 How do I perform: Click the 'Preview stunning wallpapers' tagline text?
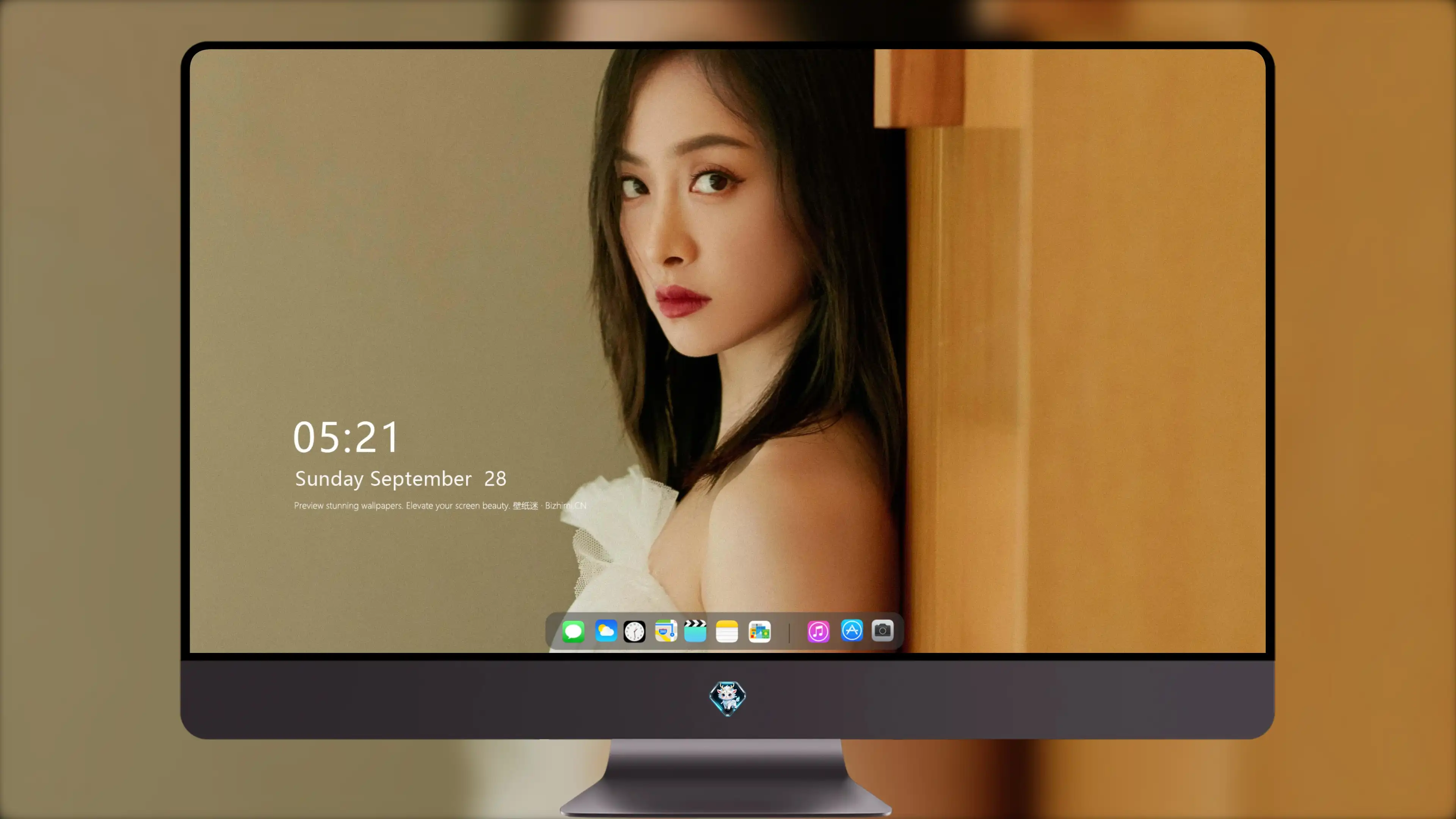[440, 506]
